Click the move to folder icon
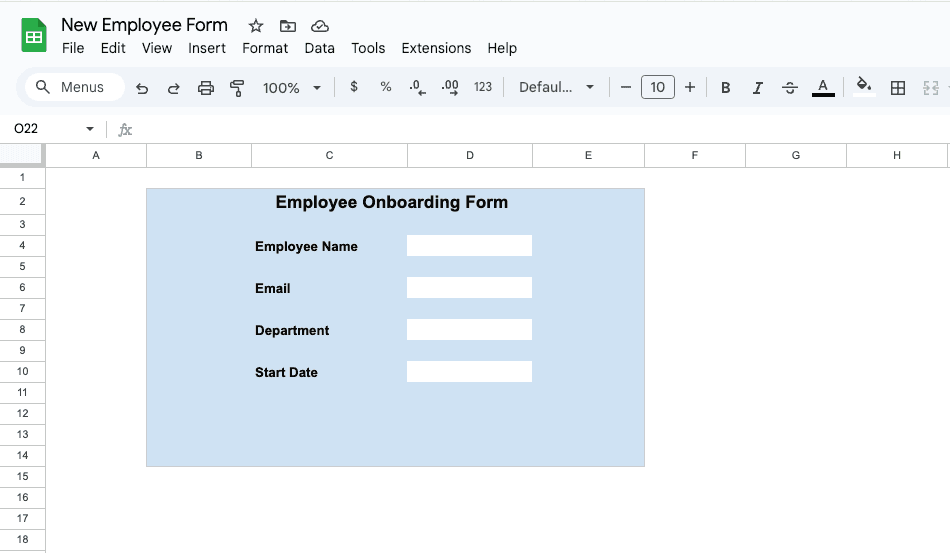The width and height of the screenshot is (950, 553). point(288,26)
